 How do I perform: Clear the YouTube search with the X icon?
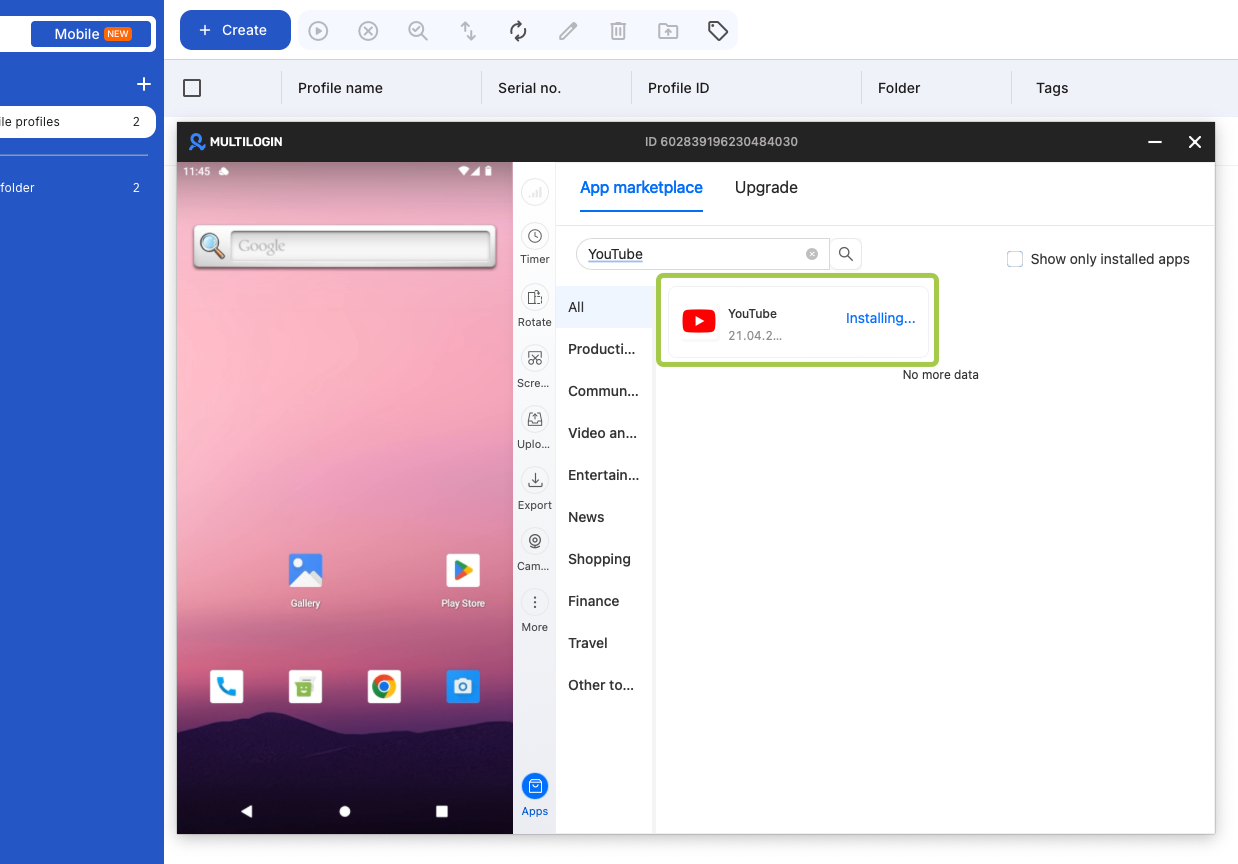coord(812,254)
